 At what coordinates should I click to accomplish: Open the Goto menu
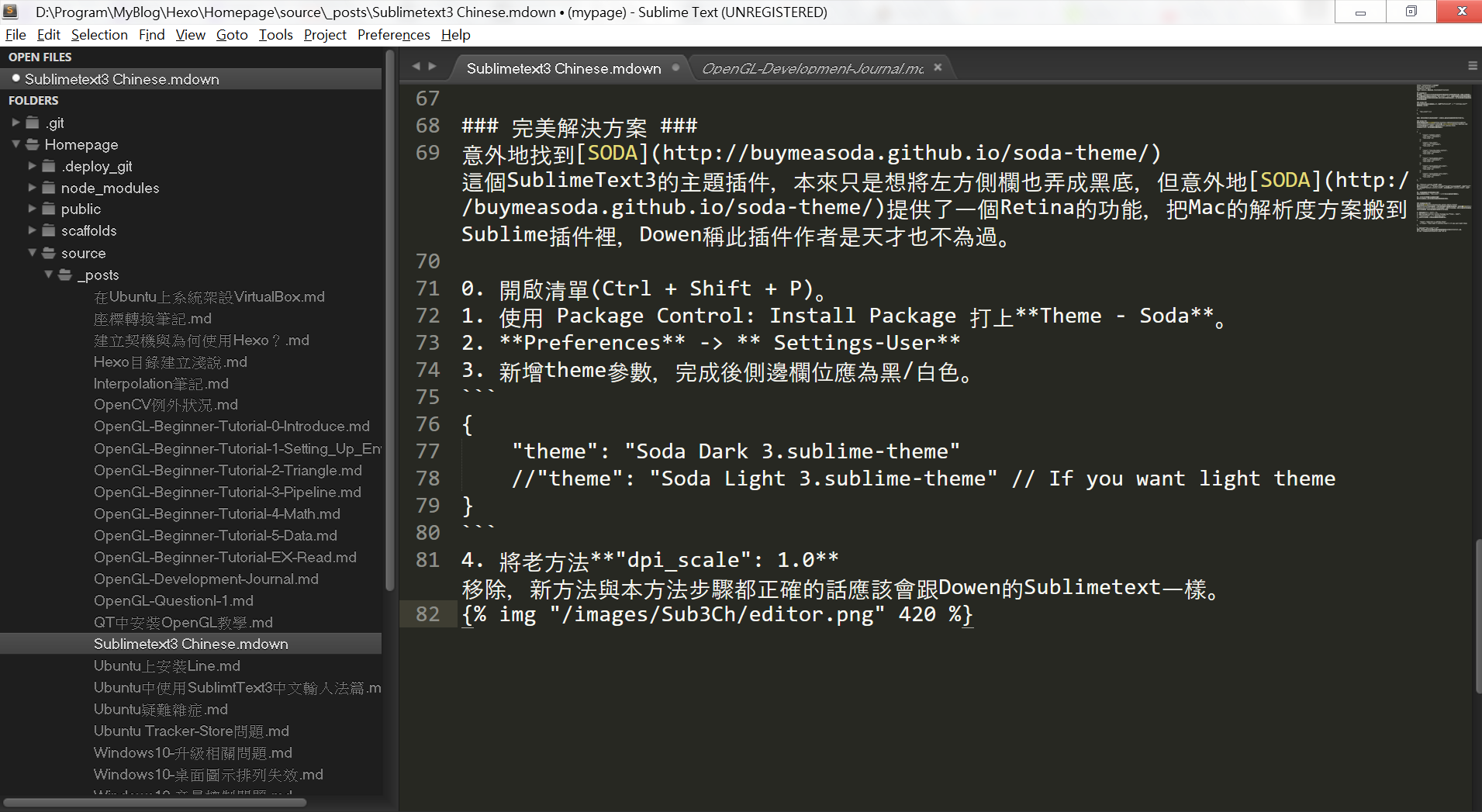[x=232, y=35]
